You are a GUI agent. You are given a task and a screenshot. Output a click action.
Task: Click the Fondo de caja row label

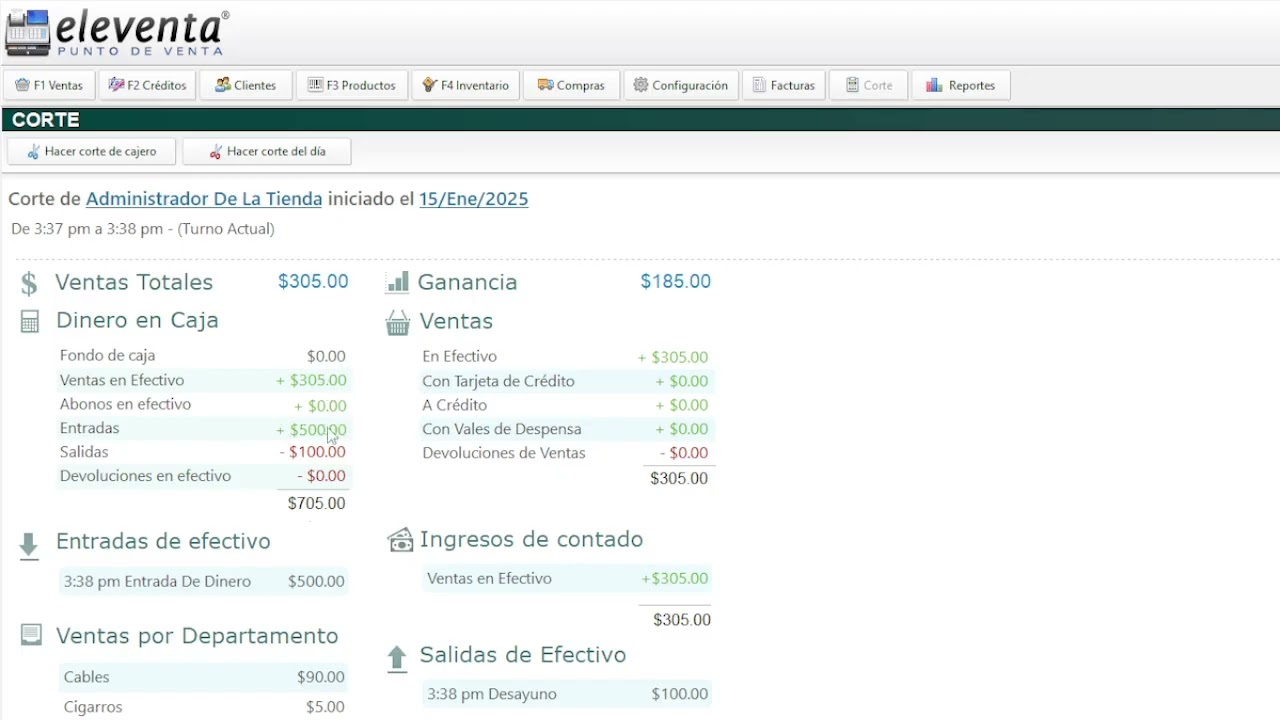(x=107, y=355)
